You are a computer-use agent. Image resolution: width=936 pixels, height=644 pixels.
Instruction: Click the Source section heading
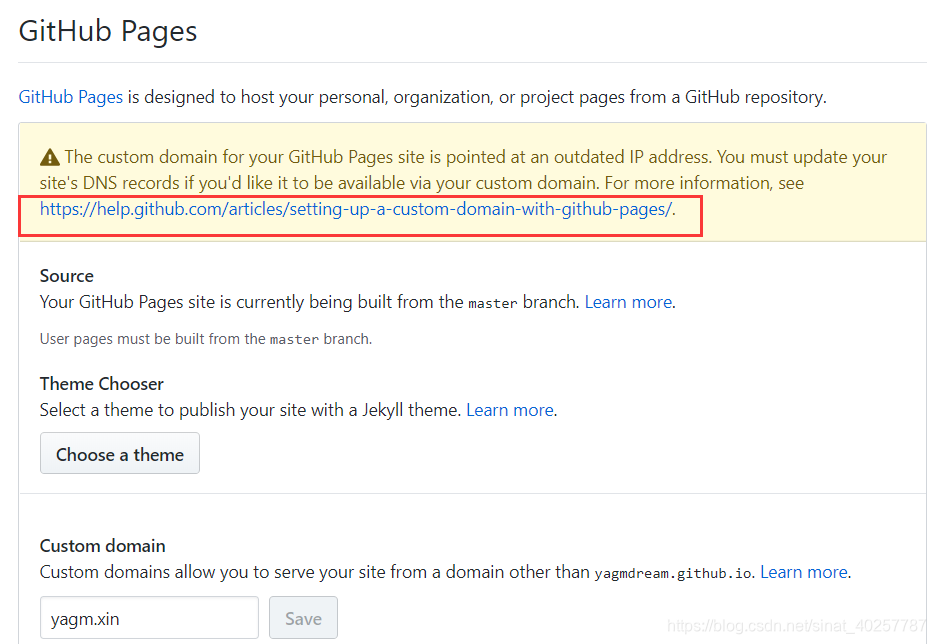pyautogui.click(x=67, y=276)
